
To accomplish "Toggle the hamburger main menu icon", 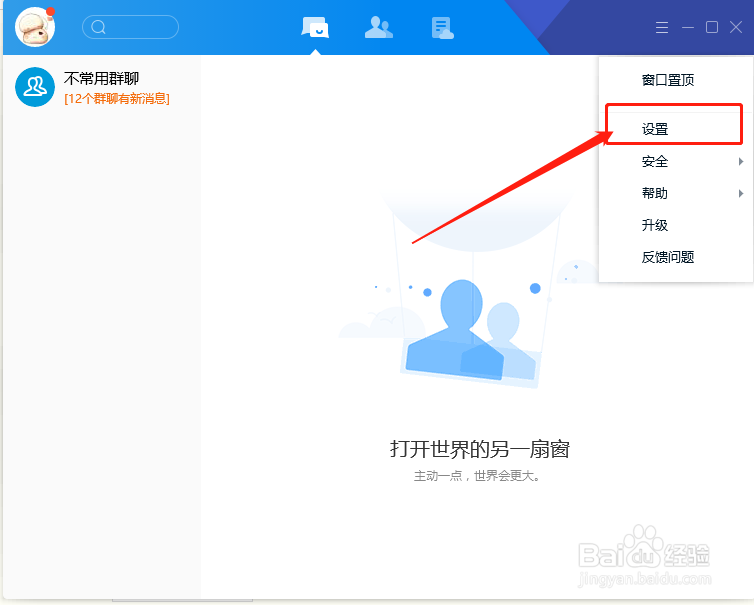I will 662,27.
